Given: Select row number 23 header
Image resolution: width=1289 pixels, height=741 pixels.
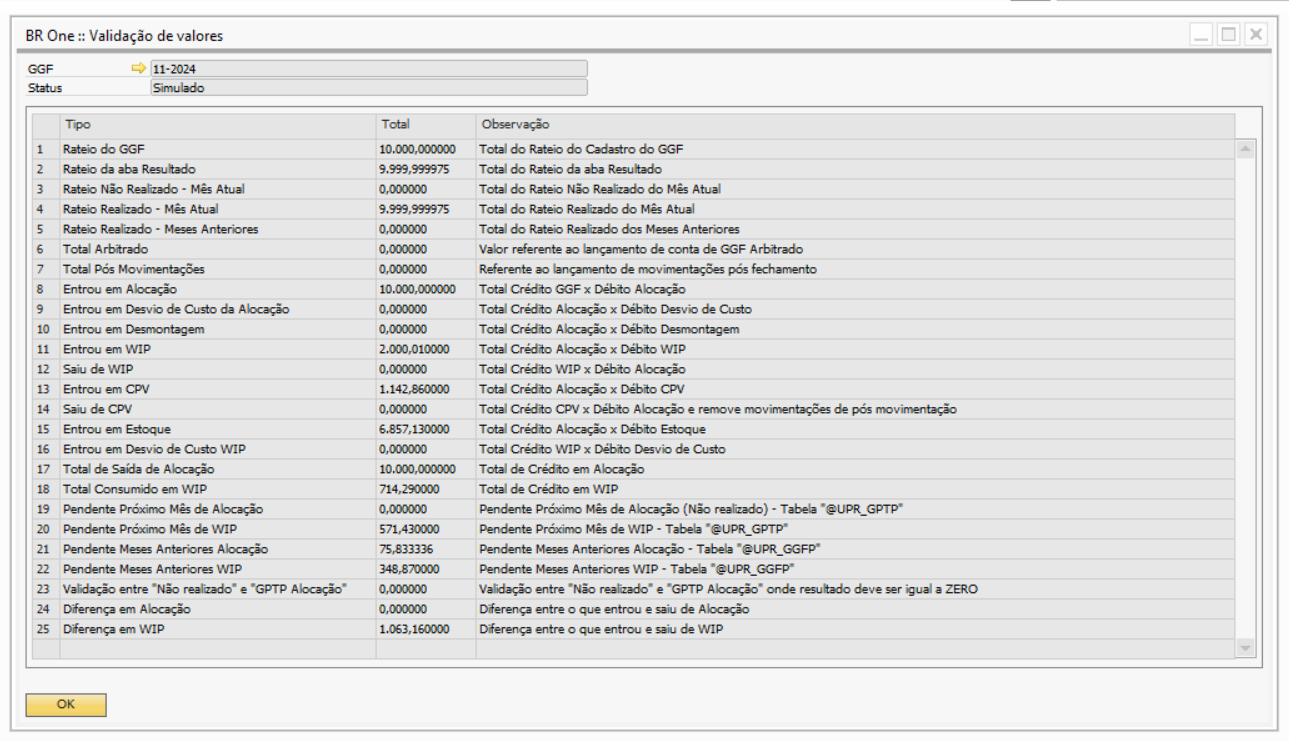Looking at the screenshot, I should pos(46,589).
